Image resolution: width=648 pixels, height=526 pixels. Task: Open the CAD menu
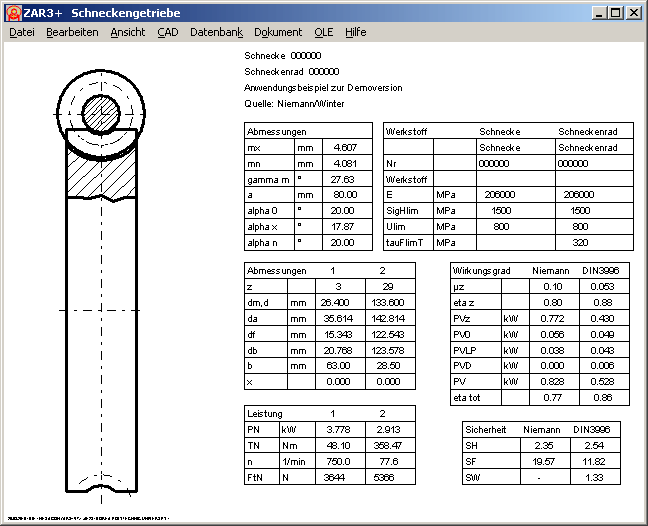[x=168, y=32]
